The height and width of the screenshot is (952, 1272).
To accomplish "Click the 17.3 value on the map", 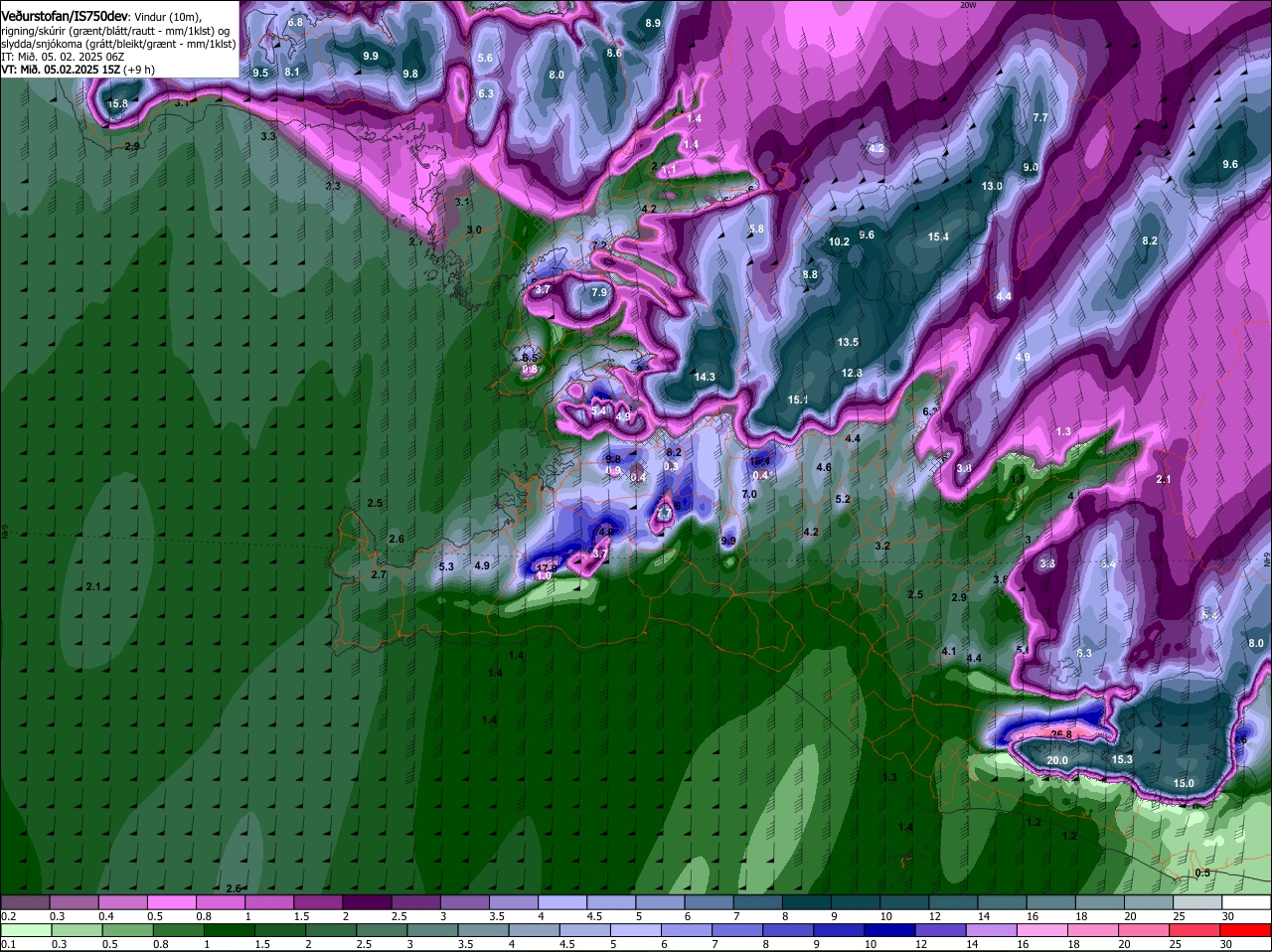I will point(546,567).
